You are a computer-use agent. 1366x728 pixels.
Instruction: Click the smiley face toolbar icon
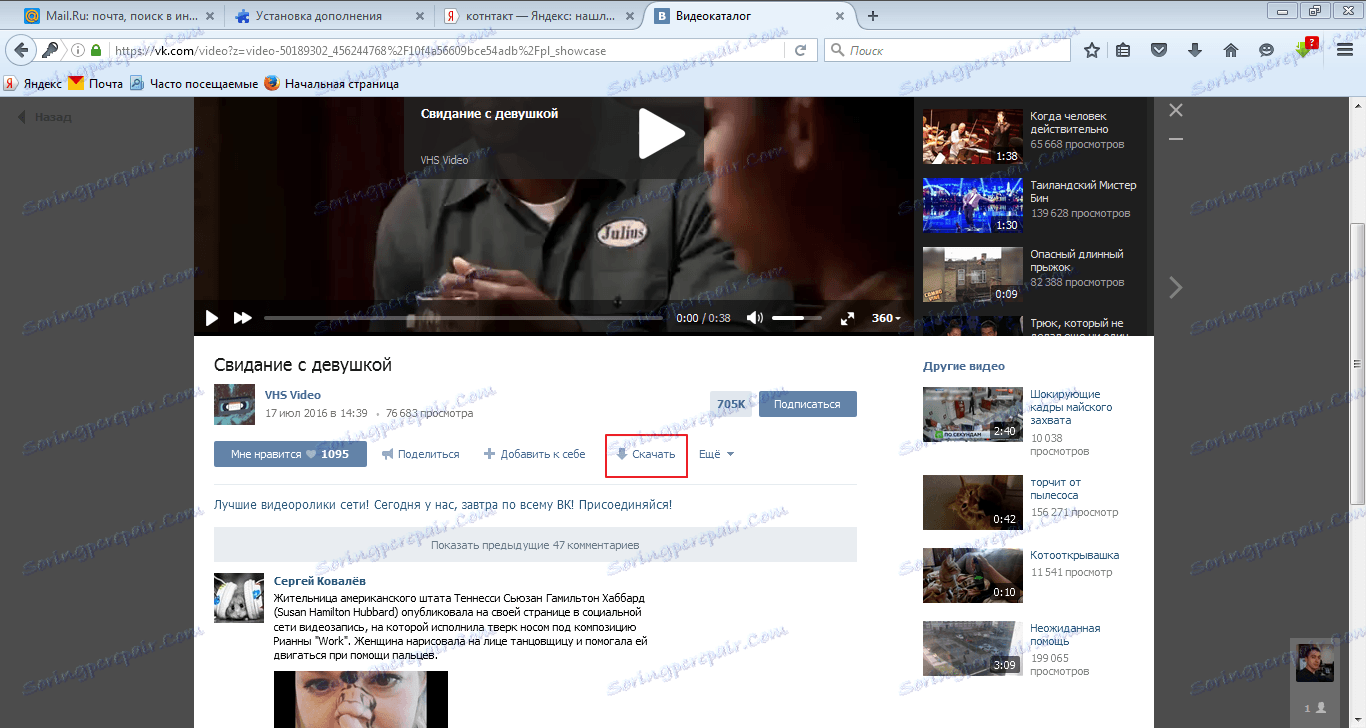click(x=1266, y=50)
